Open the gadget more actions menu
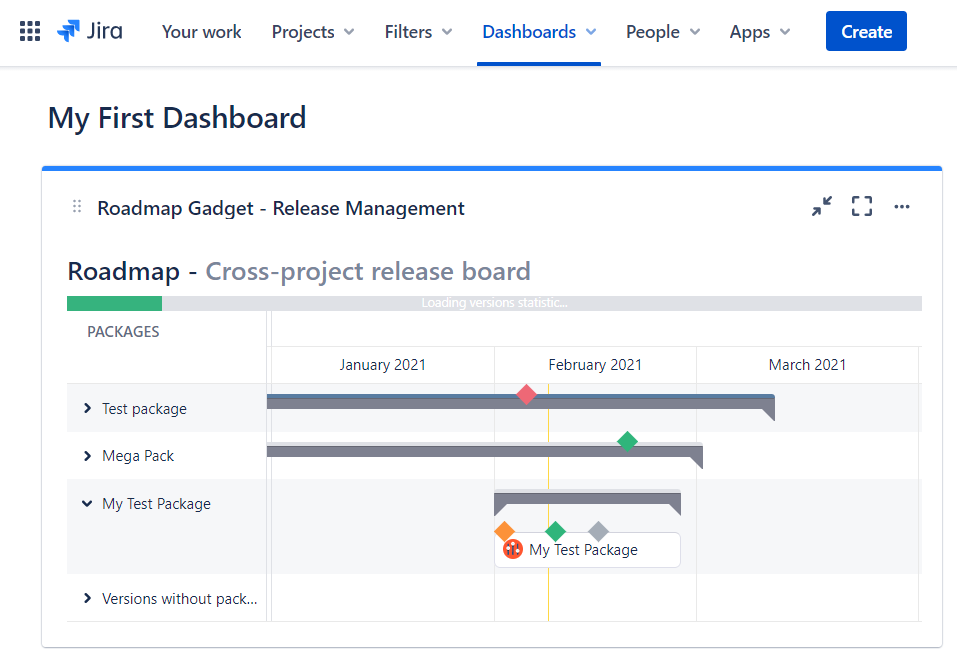This screenshot has height=670, width=957. pos(901,207)
